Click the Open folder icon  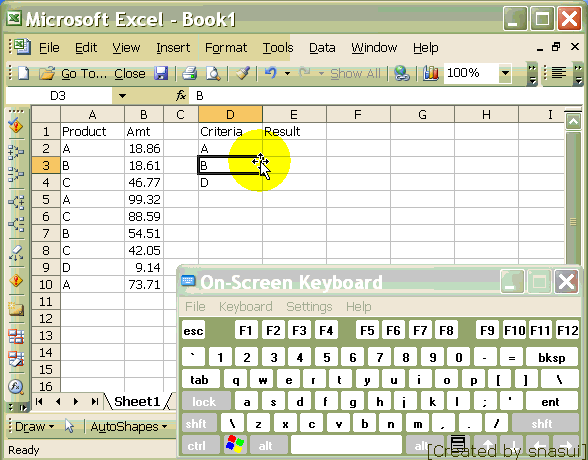[47, 73]
